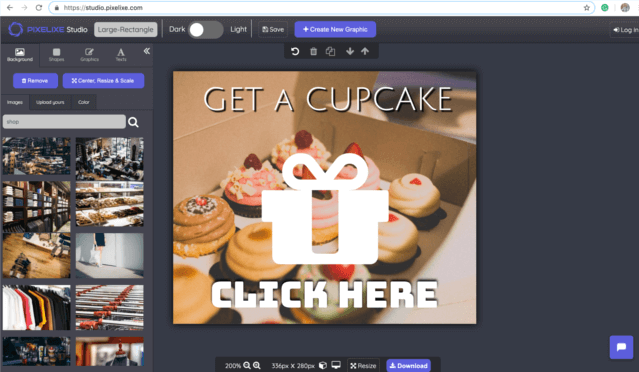Open the Shapes panel tab
This screenshot has width=639, height=372.
click(x=56, y=55)
